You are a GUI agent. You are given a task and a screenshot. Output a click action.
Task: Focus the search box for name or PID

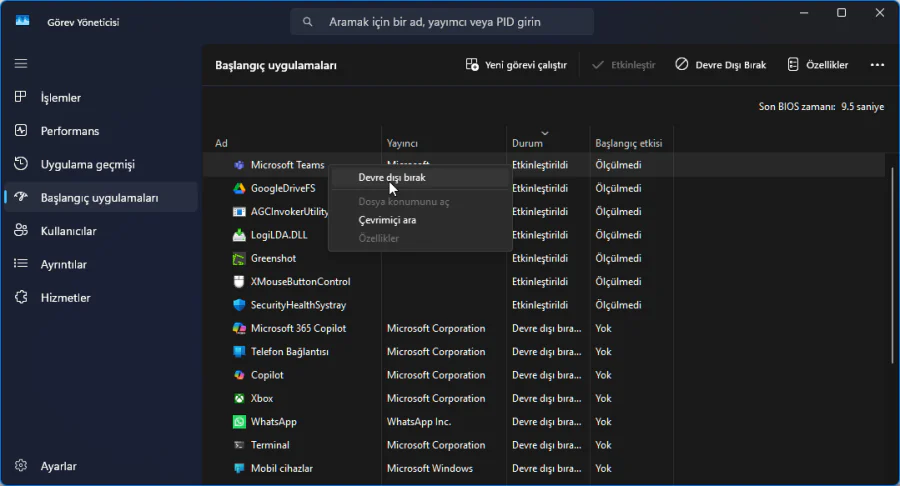coord(441,22)
